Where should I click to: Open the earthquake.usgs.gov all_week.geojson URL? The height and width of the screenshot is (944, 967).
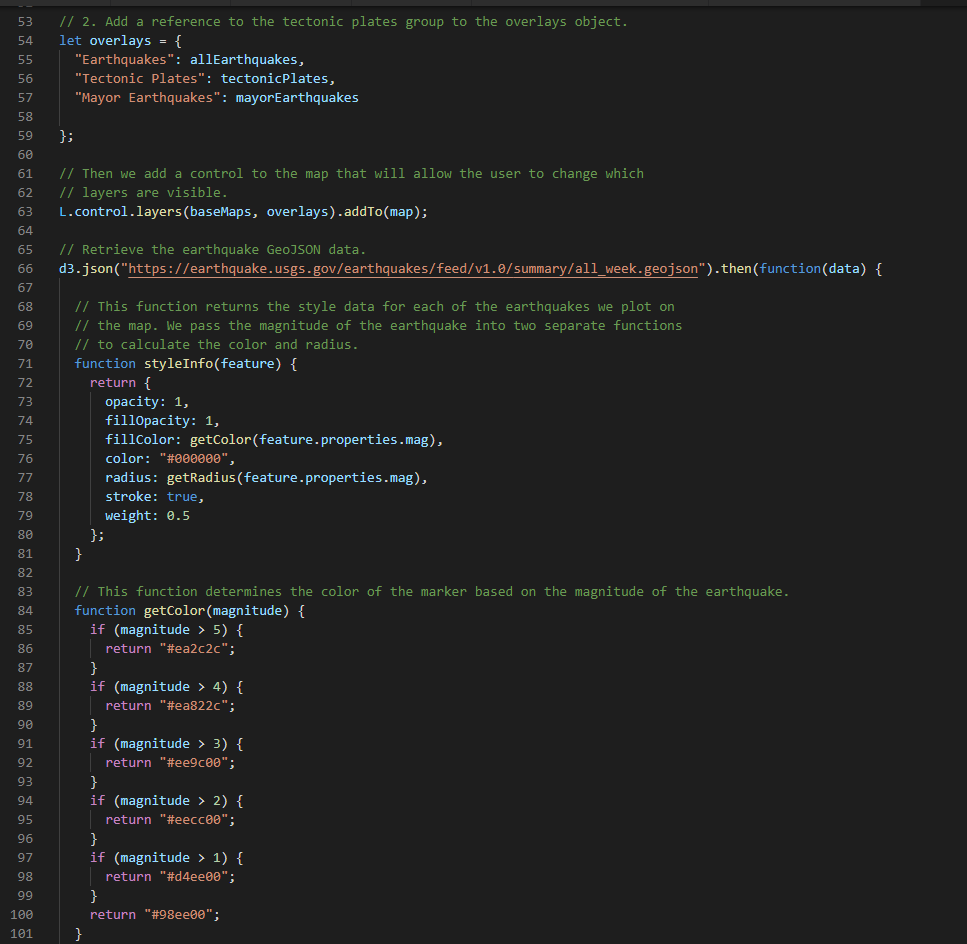click(413, 269)
